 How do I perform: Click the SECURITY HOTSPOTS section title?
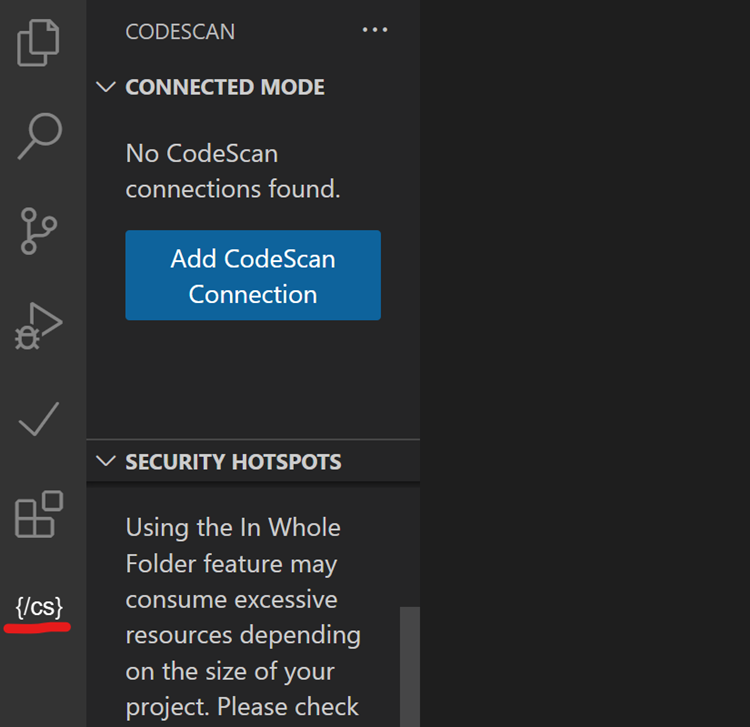point(233,462)
